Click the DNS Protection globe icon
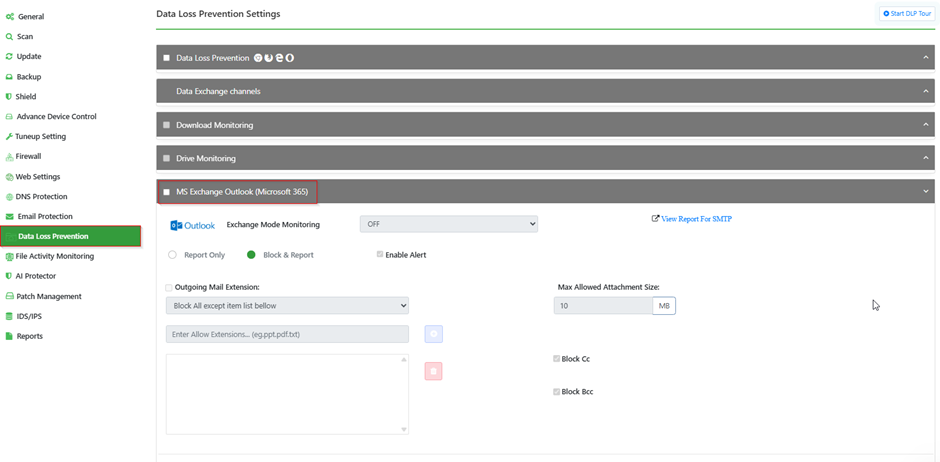The height and width of the screenshot is (462, 940). click(9, 197)
